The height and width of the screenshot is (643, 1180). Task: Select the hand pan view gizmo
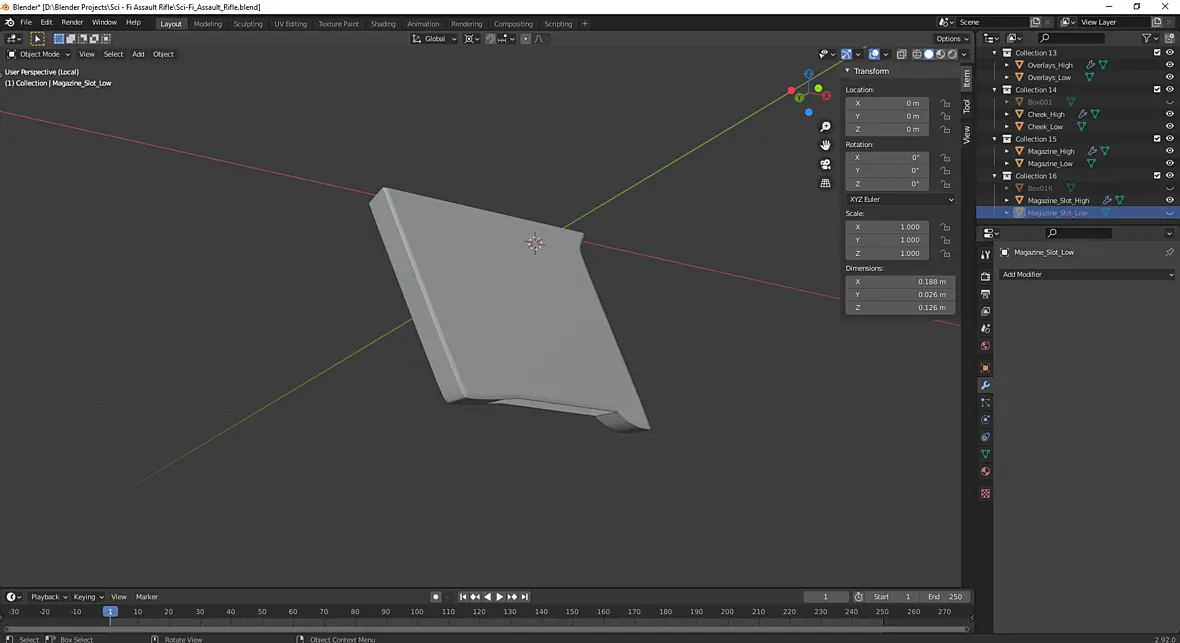tap(826, 145)
